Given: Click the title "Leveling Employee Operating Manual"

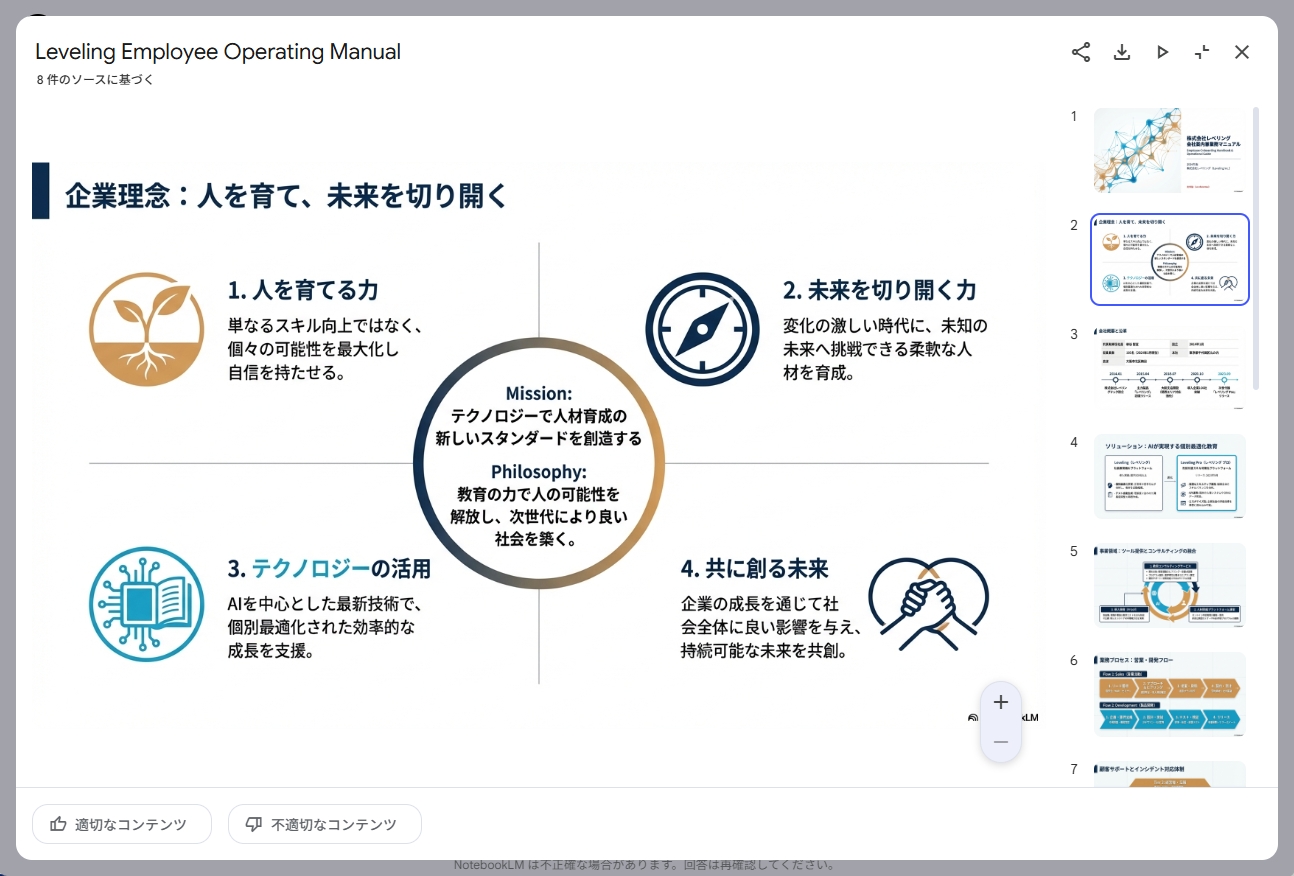Looking at the screenshot, I should pyautogui.click(x=218, y=52).
